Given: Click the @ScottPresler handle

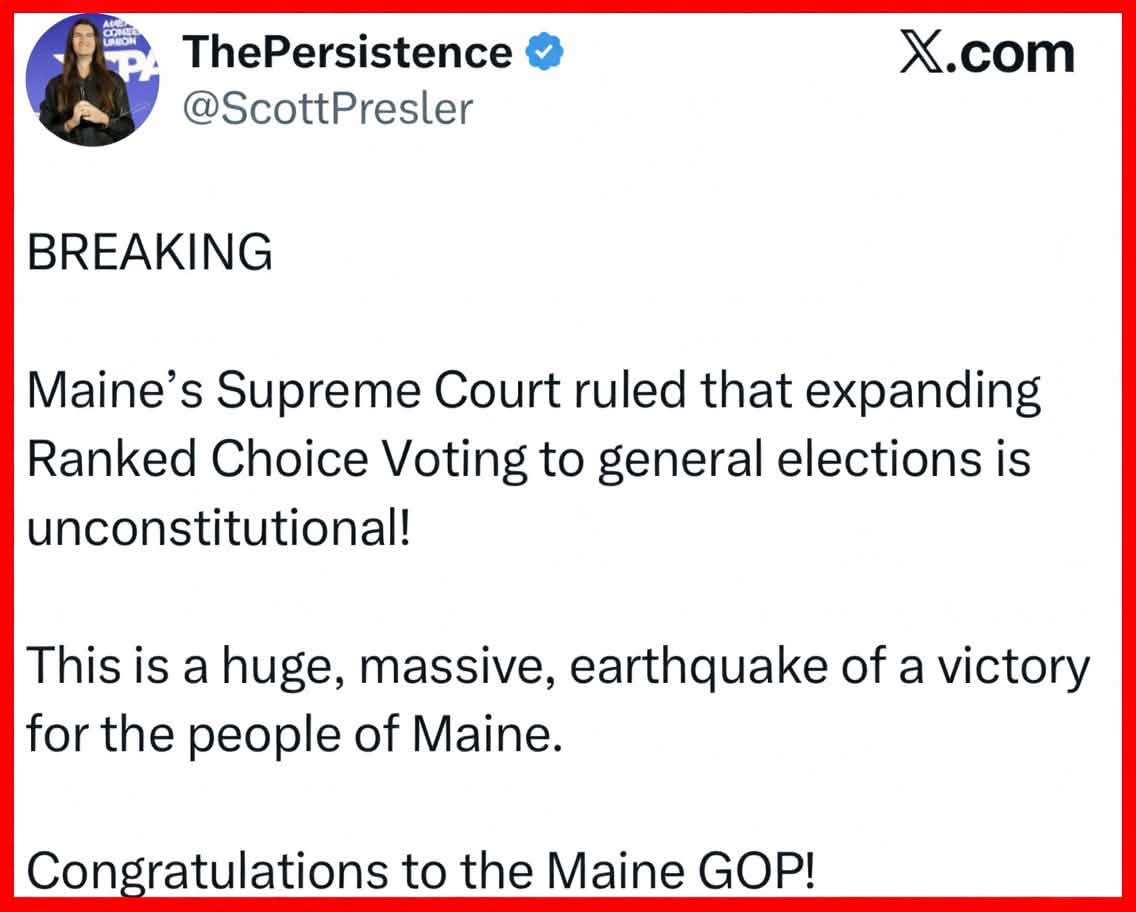Looking at the screenshot, I should (x=327, y=108).
